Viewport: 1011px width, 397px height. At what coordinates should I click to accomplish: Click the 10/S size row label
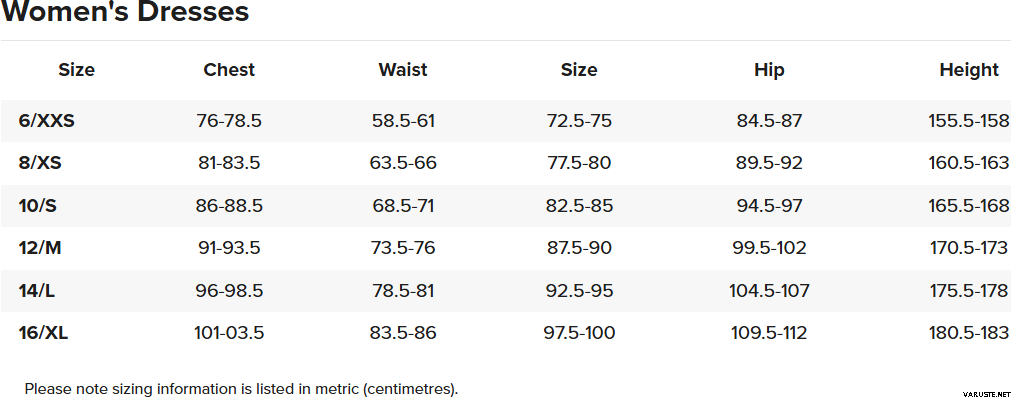37,206
